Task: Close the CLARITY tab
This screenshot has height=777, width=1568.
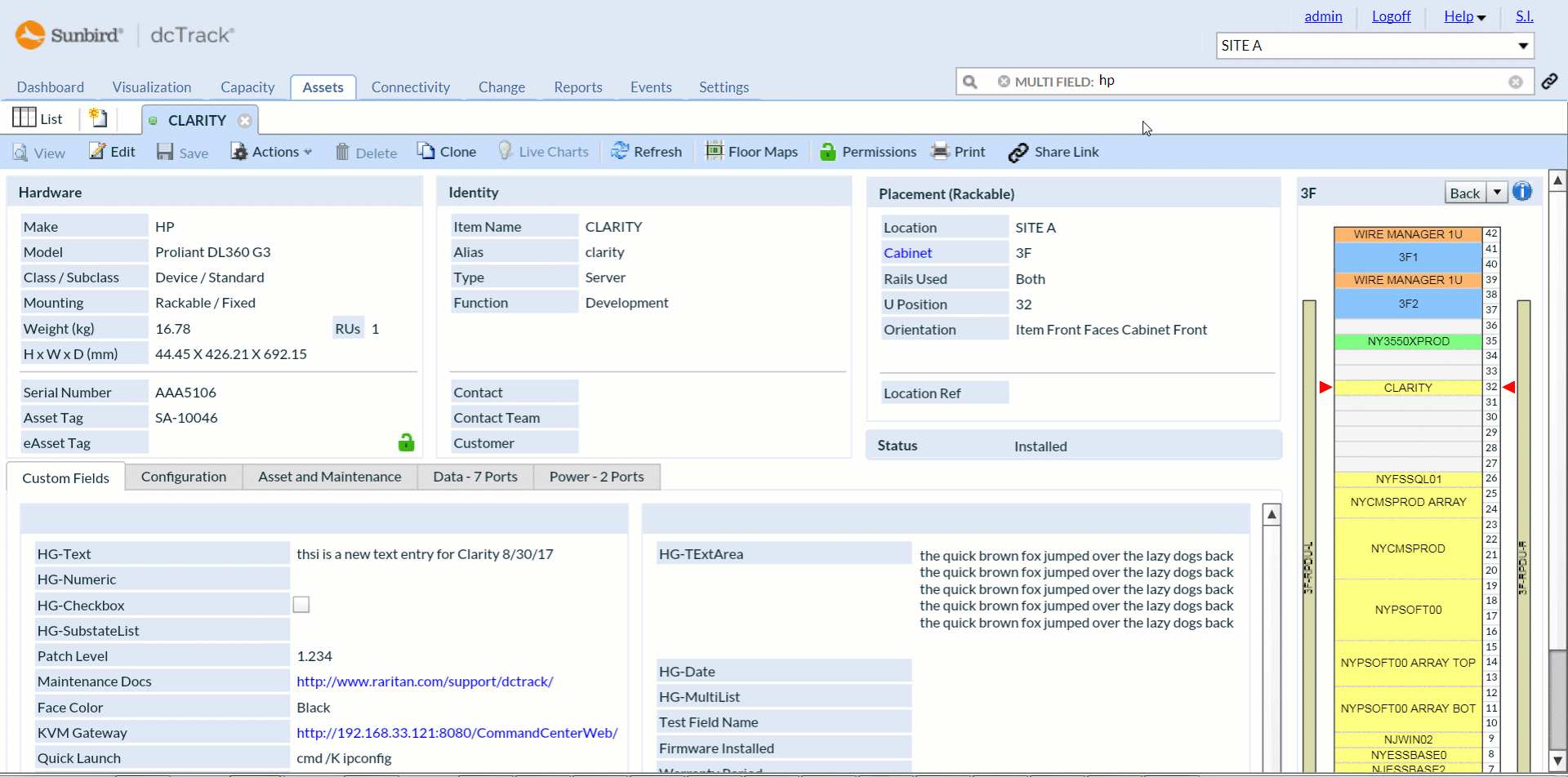Action: pos(245,121)
